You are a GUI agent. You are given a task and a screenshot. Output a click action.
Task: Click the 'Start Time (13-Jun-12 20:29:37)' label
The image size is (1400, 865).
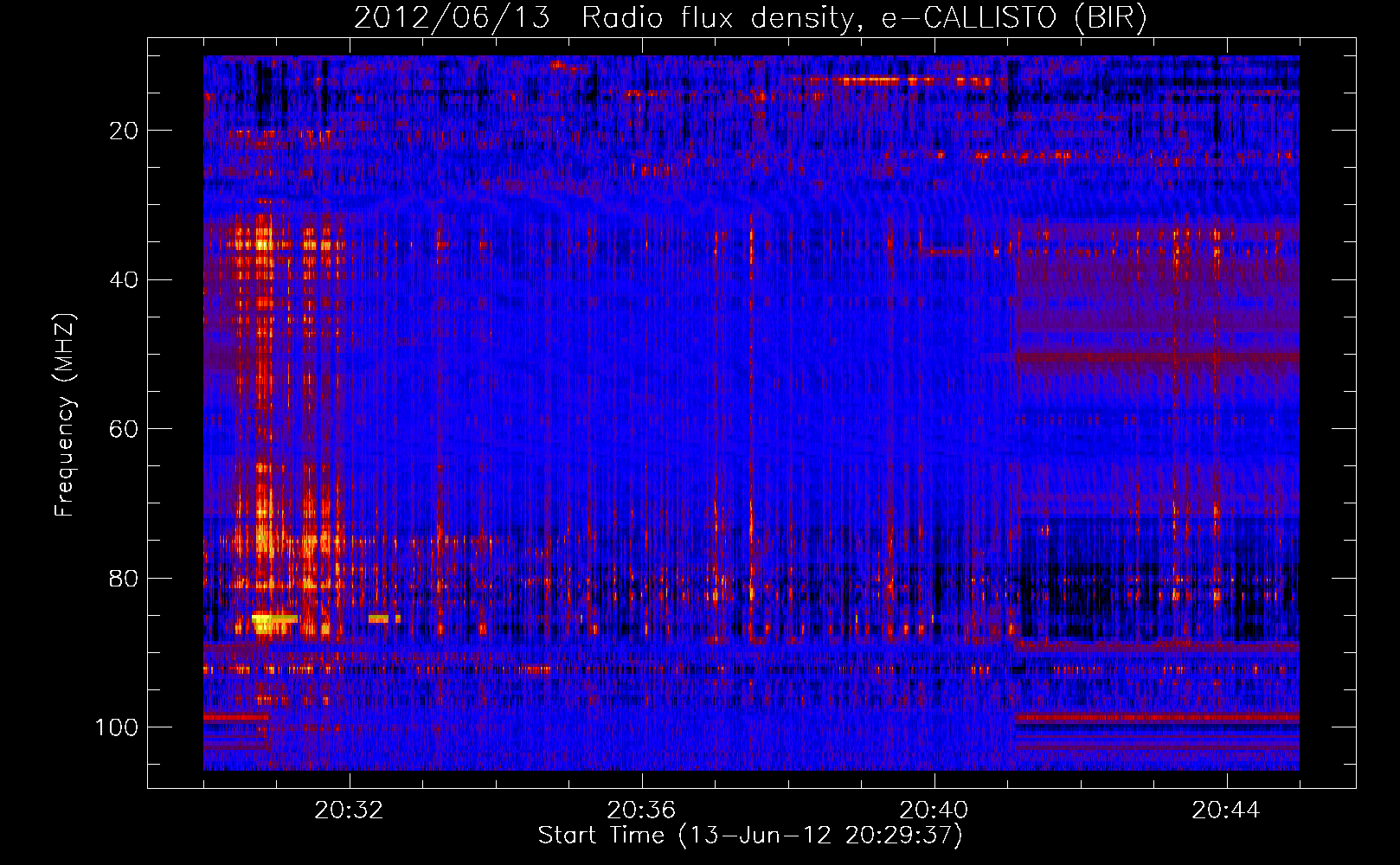click(750, 836)
